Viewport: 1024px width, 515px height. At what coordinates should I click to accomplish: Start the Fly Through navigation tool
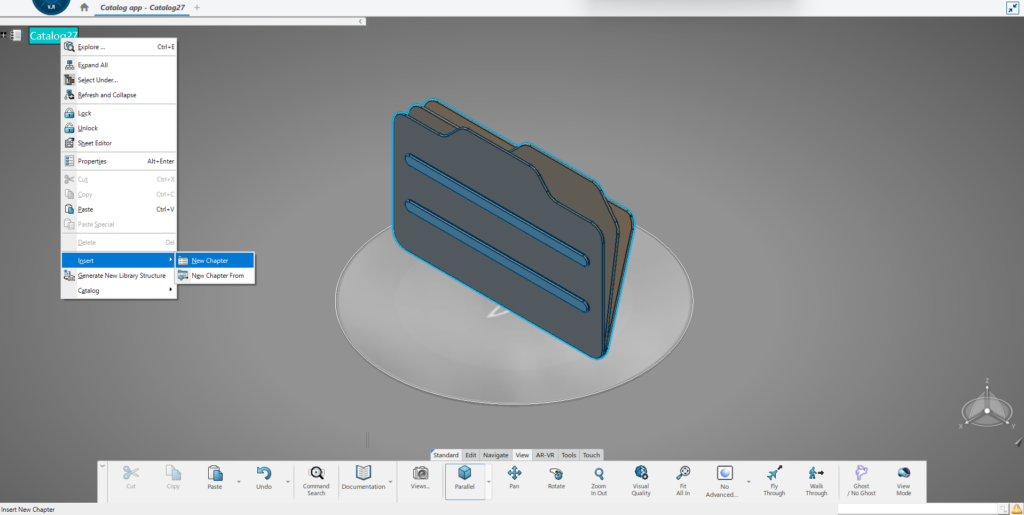(x=774, y=473)
